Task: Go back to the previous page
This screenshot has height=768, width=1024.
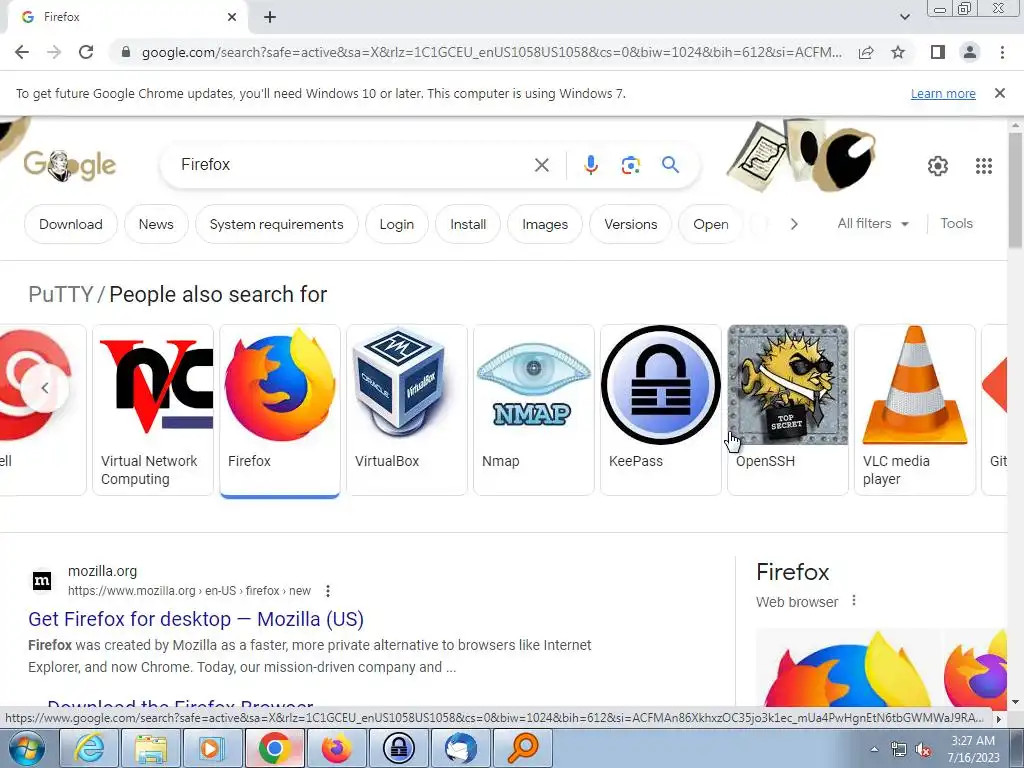Action: (x=22, y=52)
